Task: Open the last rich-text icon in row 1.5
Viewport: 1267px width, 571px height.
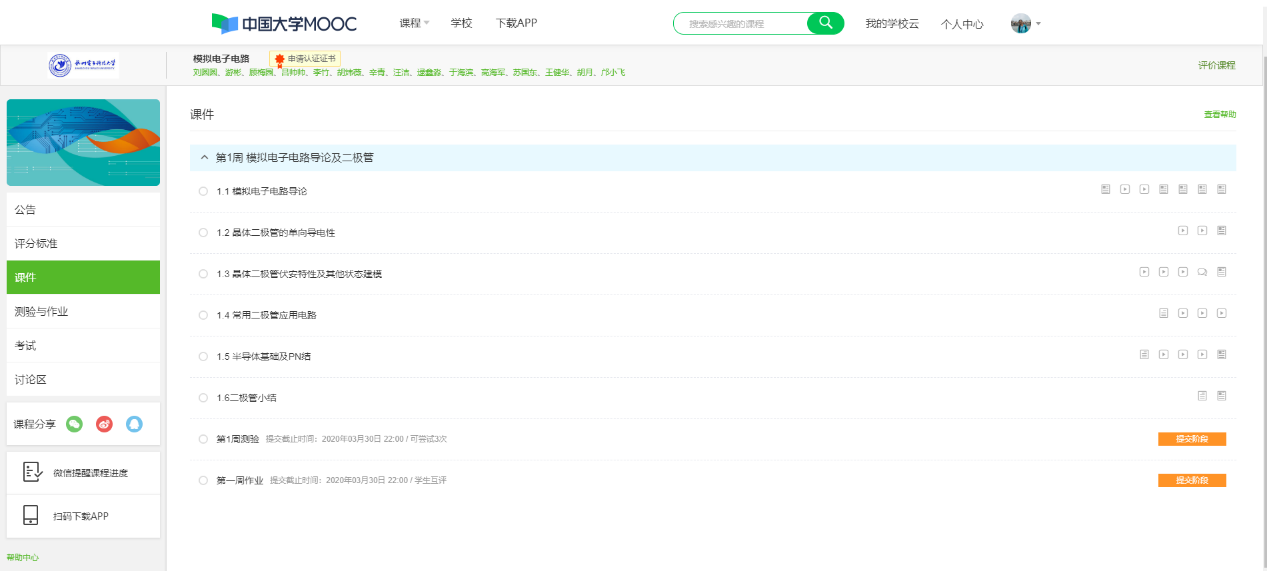Action: (x=1222, y=355)
